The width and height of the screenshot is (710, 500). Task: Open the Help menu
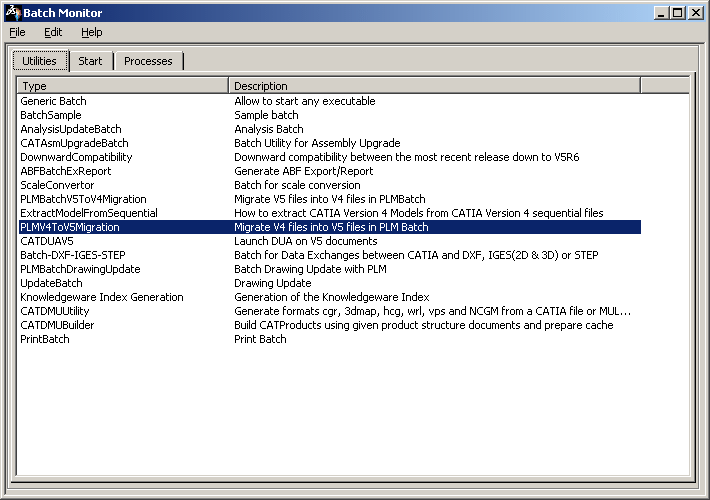coord(92,32)
